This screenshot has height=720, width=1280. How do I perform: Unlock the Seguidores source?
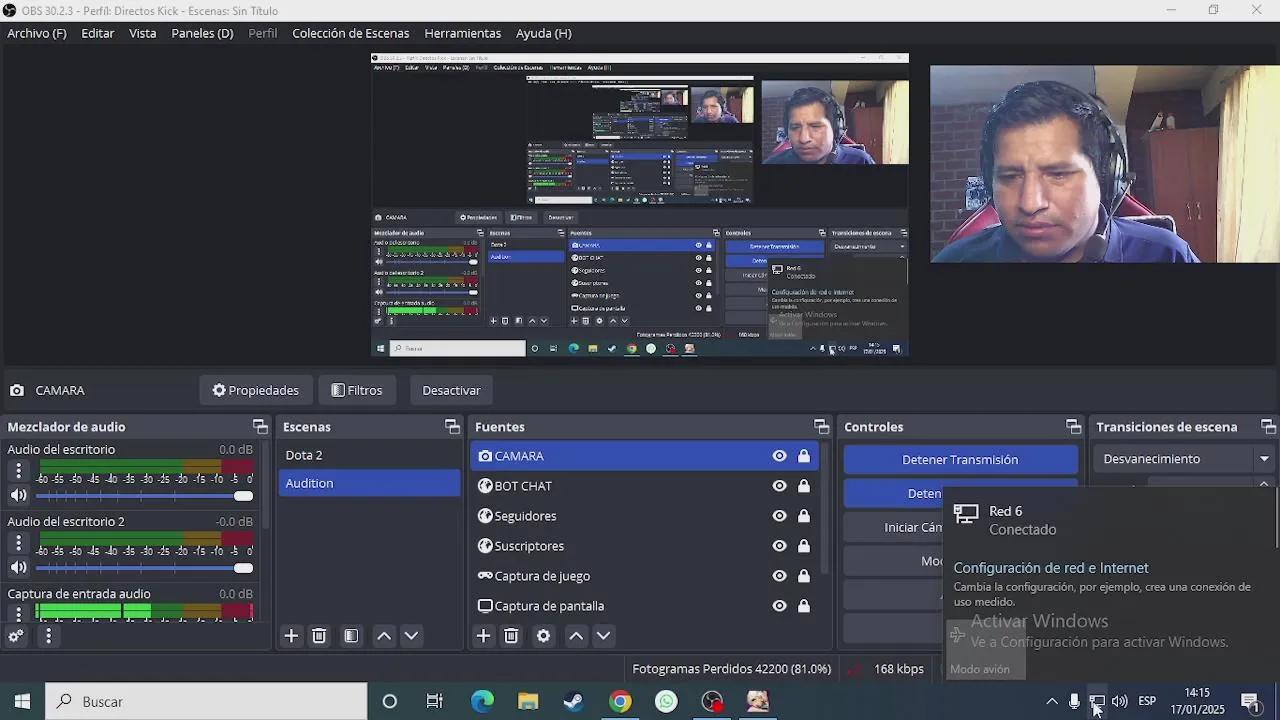pos(803,516)
